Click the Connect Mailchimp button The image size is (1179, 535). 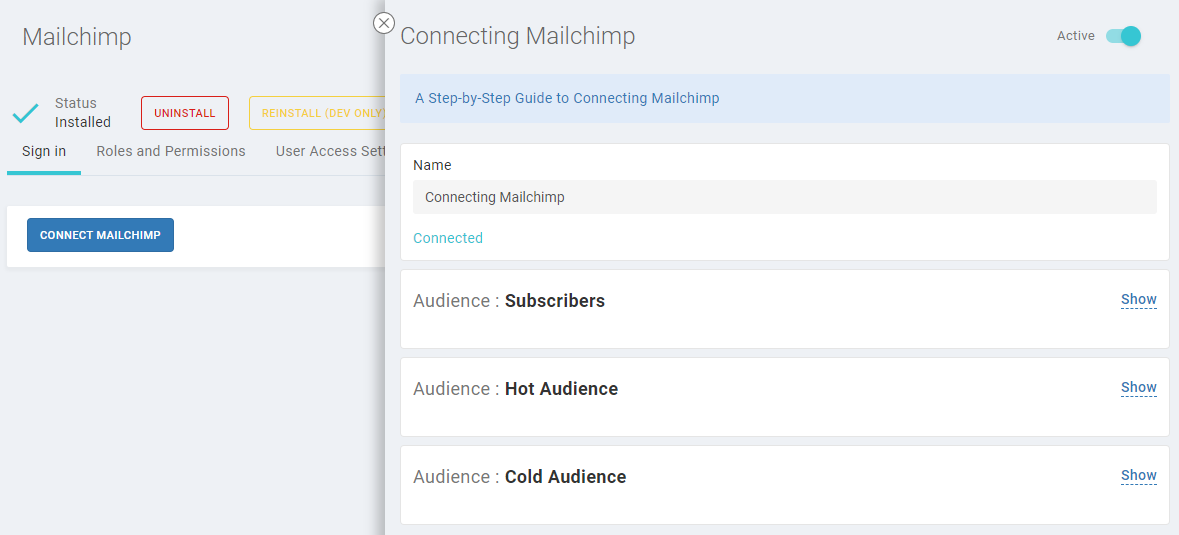pyautogui.click(x=100, y=235)
